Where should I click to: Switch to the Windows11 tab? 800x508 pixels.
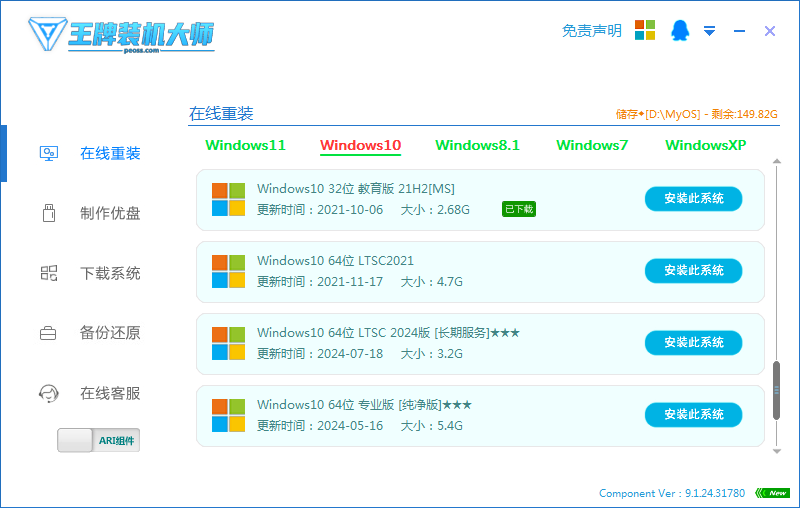[x=245, y=145]
